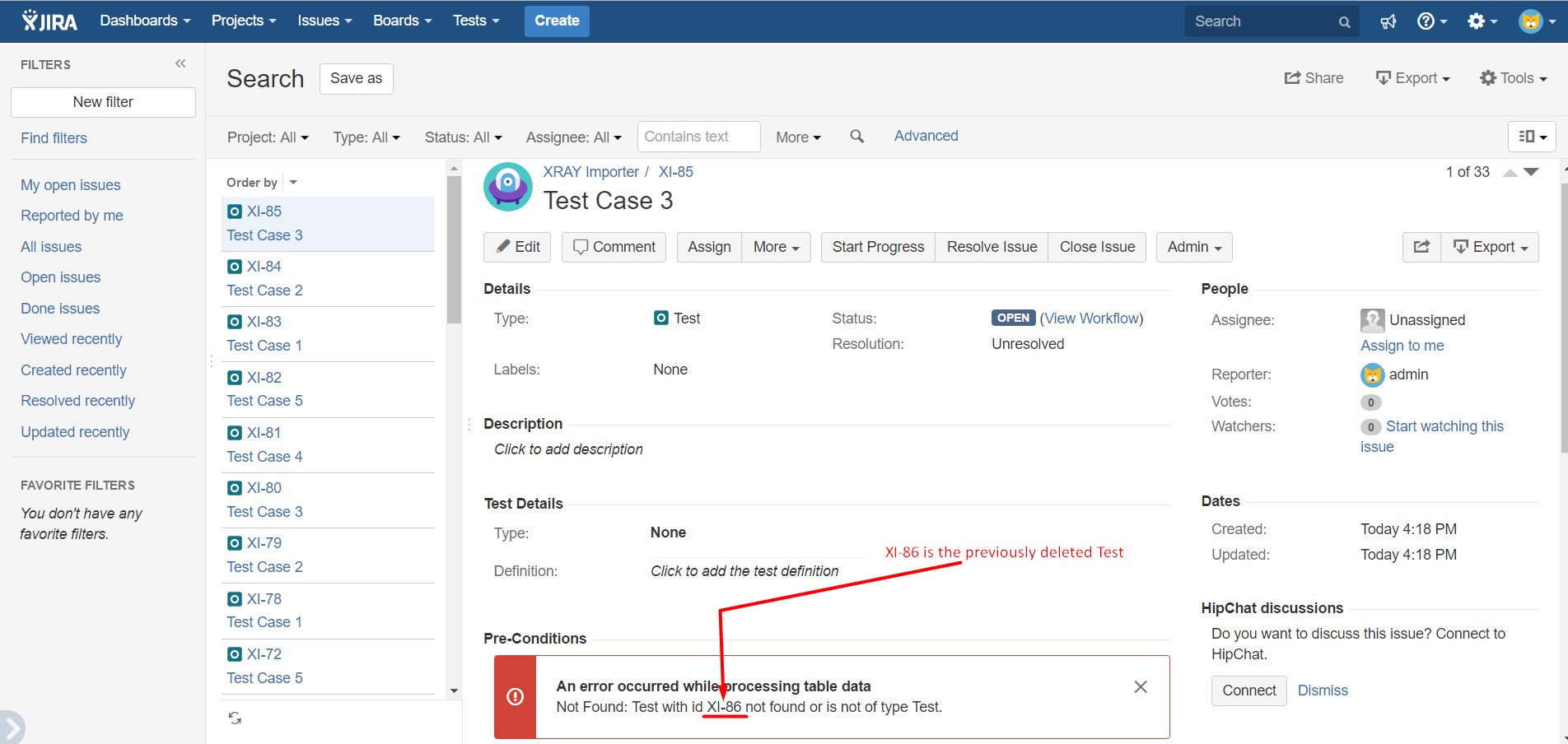The height and width of the screenshot is (744, 1568).
Task: Select issue XI-82 Test Case 5
Action: click(328, 389)
